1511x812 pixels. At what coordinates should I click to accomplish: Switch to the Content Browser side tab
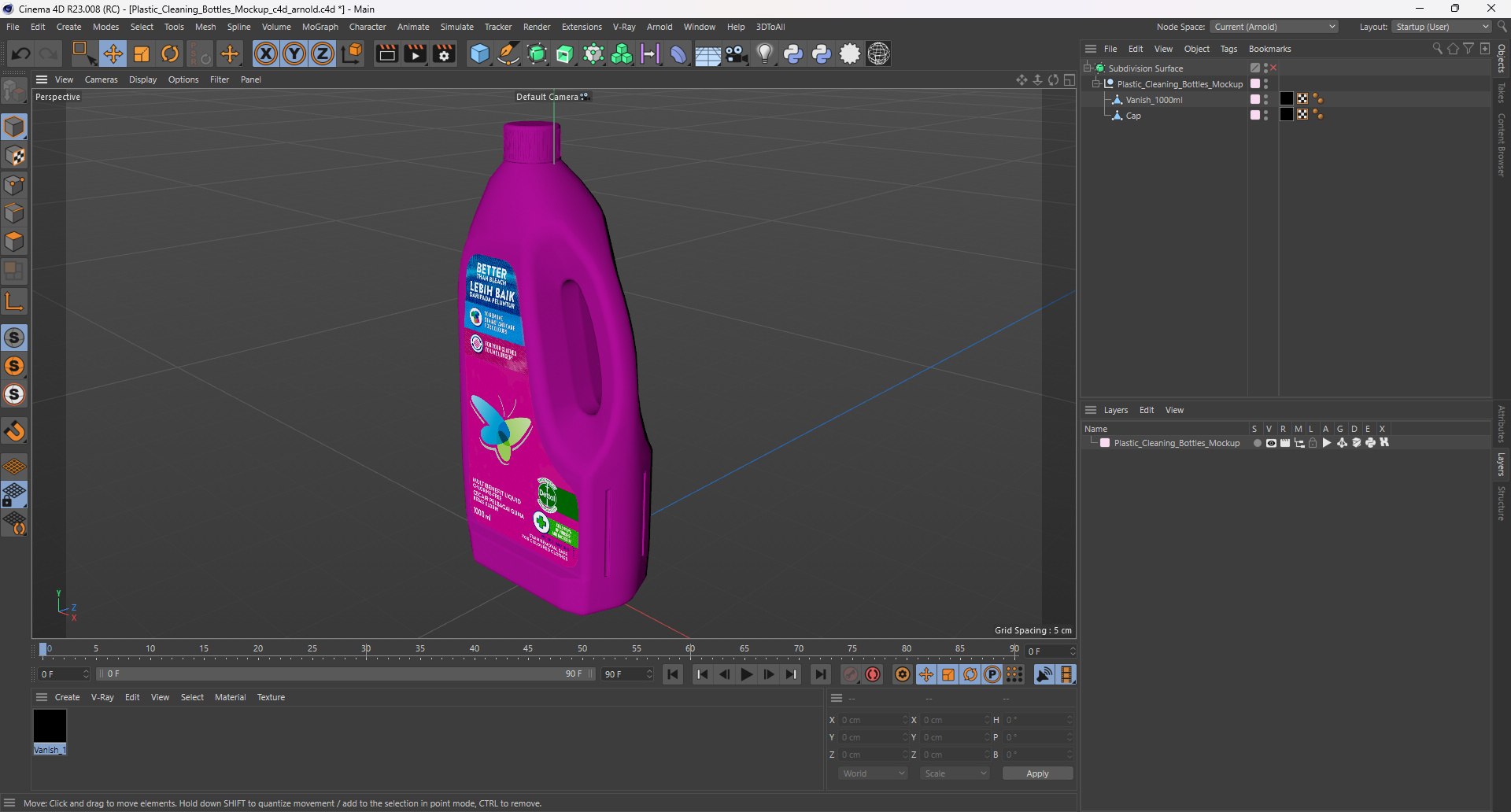pyautogui.click(x=1502, y=144)
